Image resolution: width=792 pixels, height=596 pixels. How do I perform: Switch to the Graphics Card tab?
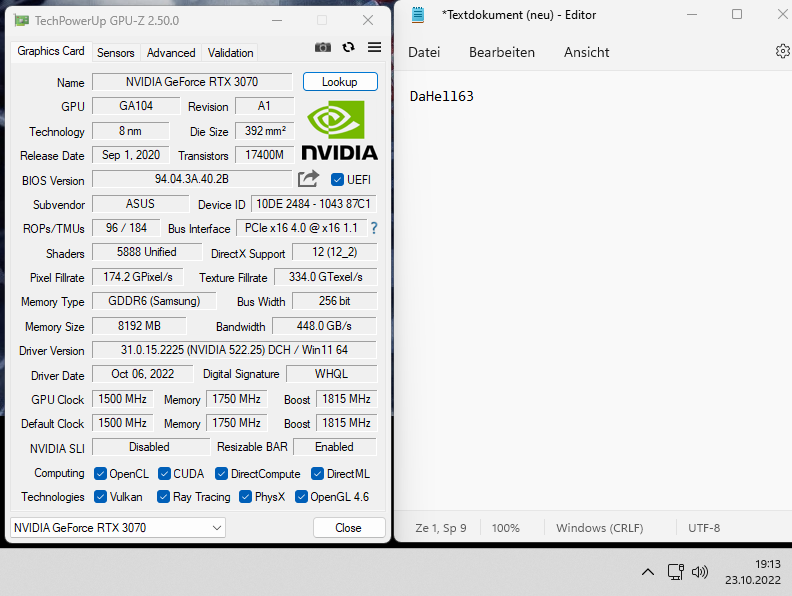[51, 52]
